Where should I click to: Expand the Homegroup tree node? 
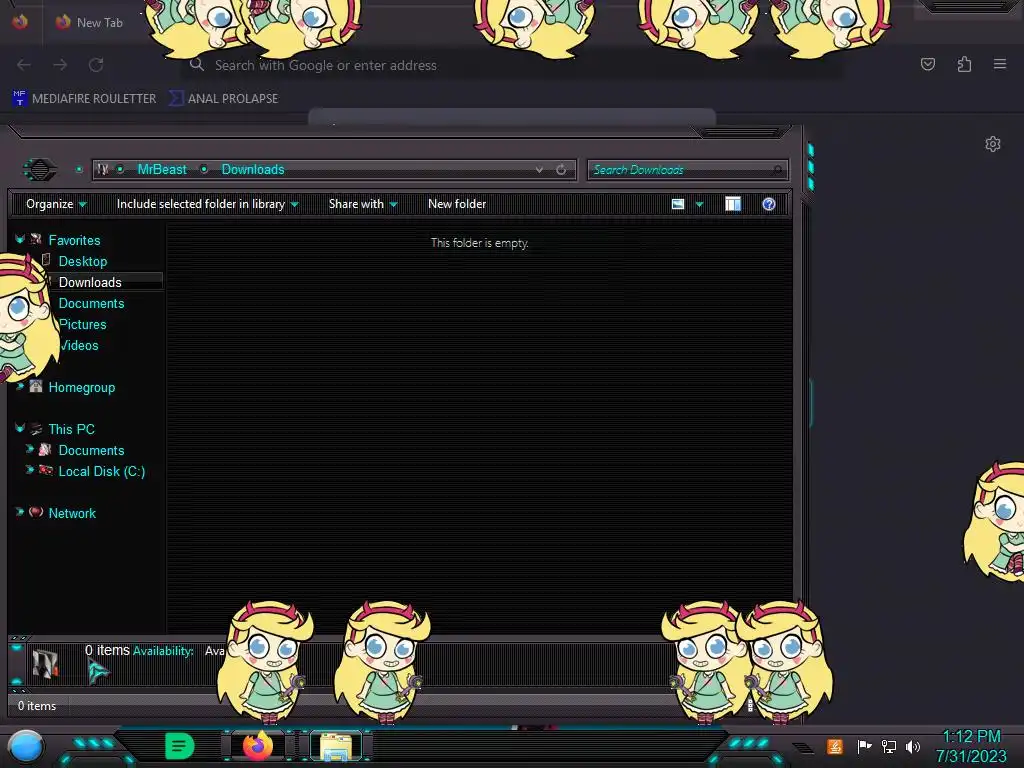tap(20, 387)
